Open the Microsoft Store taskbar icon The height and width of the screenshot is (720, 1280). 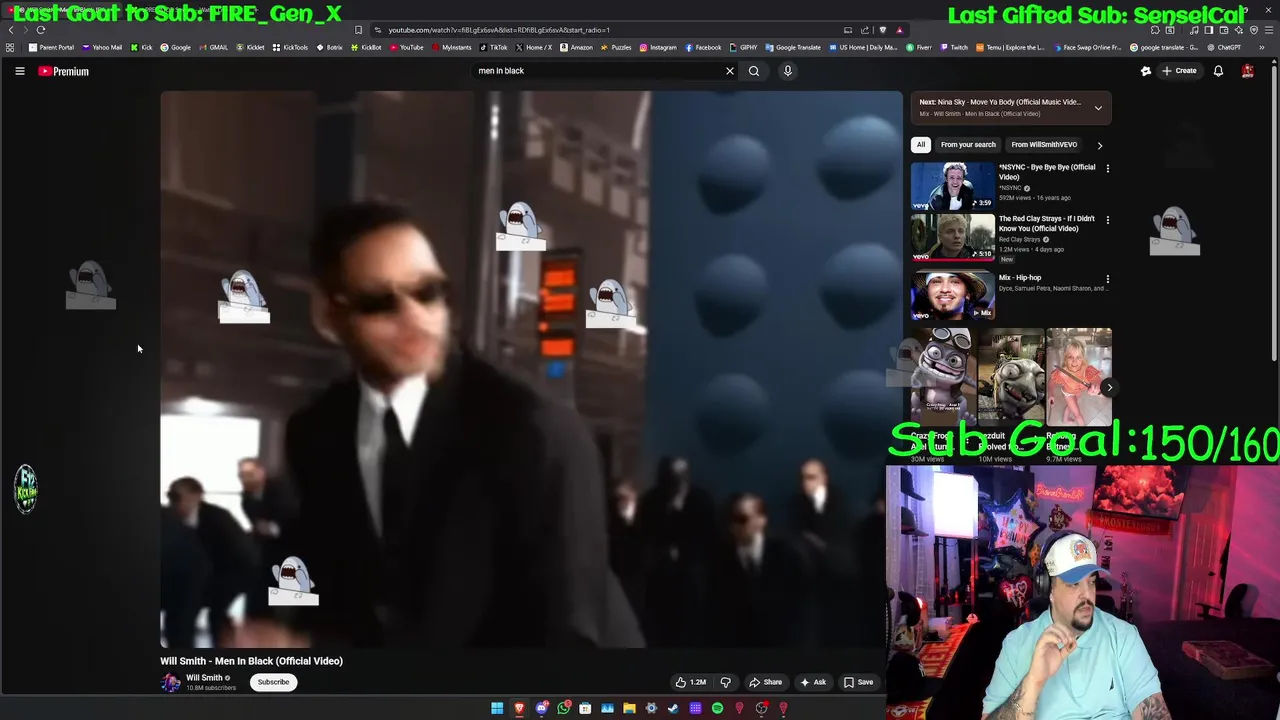[585, 708]
